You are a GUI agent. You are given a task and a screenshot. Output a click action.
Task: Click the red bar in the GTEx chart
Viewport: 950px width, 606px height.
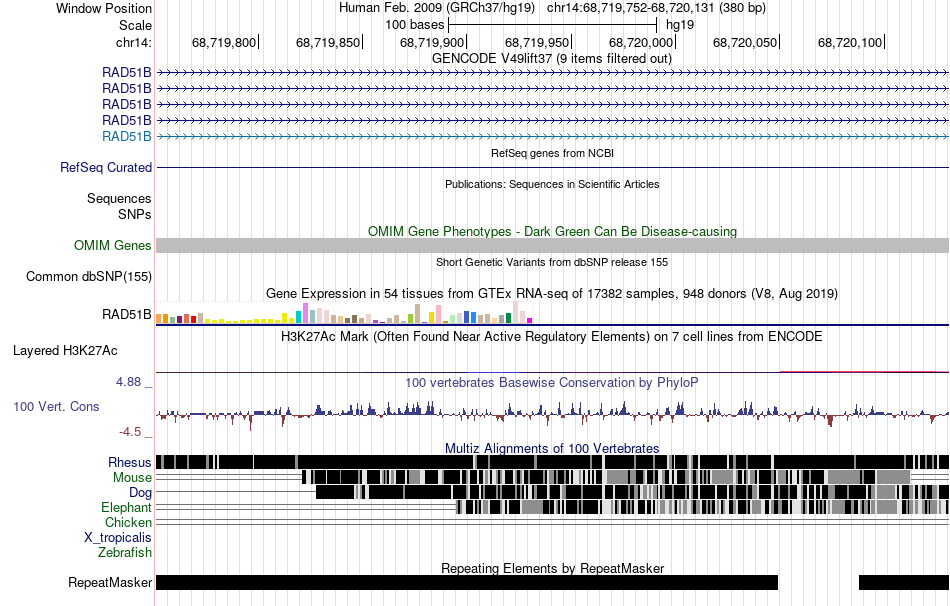[193, 319]
